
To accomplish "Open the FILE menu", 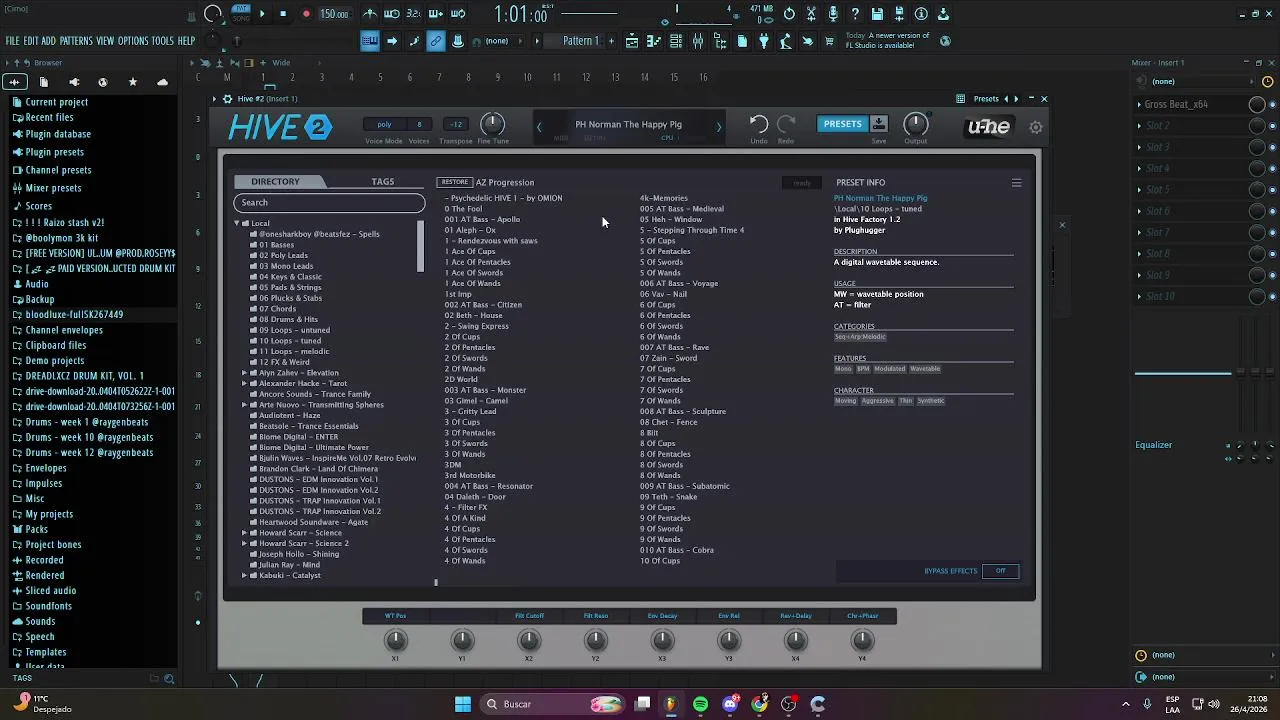I will click(x=12, y=41).
